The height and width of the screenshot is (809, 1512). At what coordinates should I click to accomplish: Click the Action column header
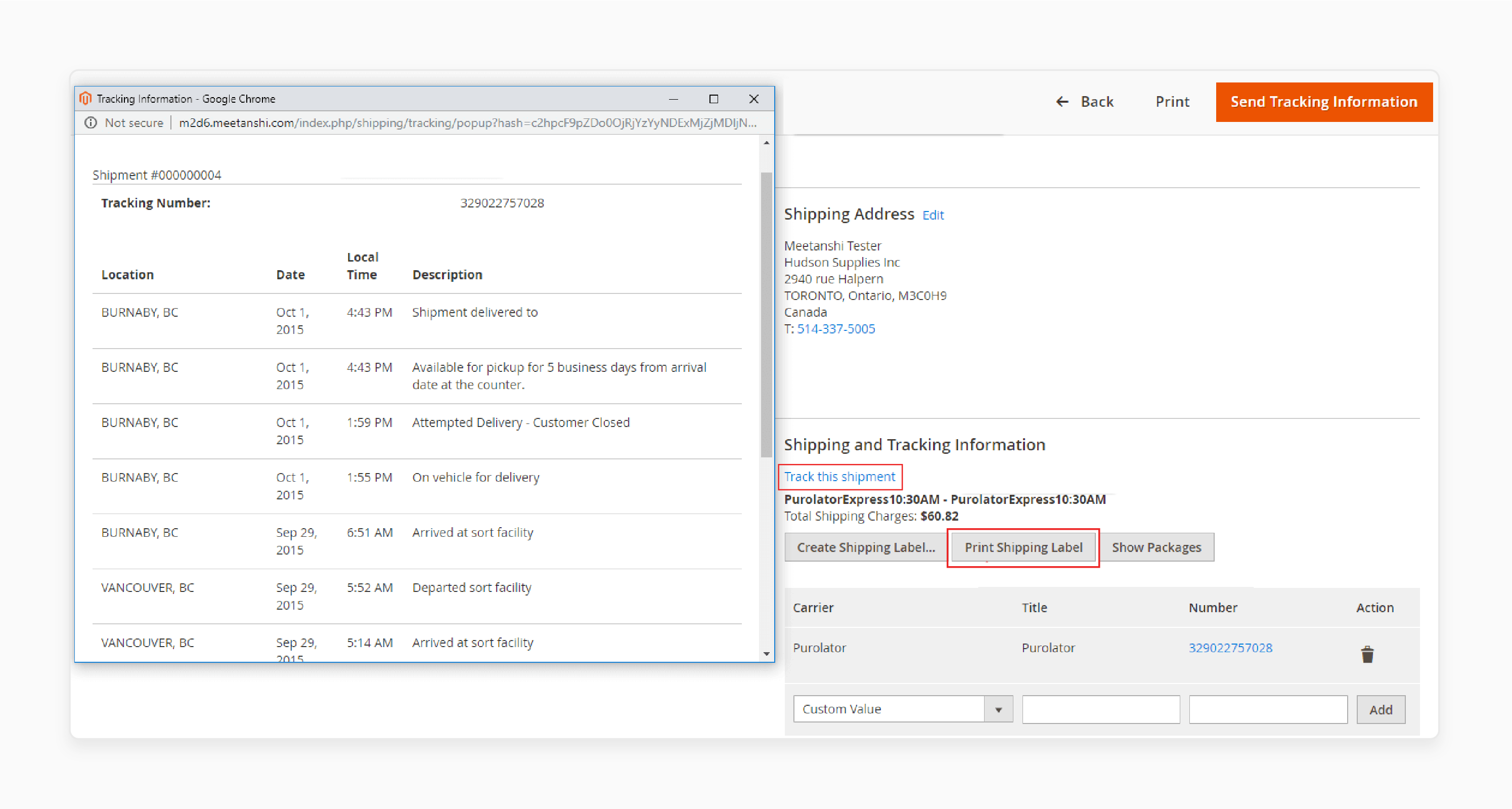1374,608
